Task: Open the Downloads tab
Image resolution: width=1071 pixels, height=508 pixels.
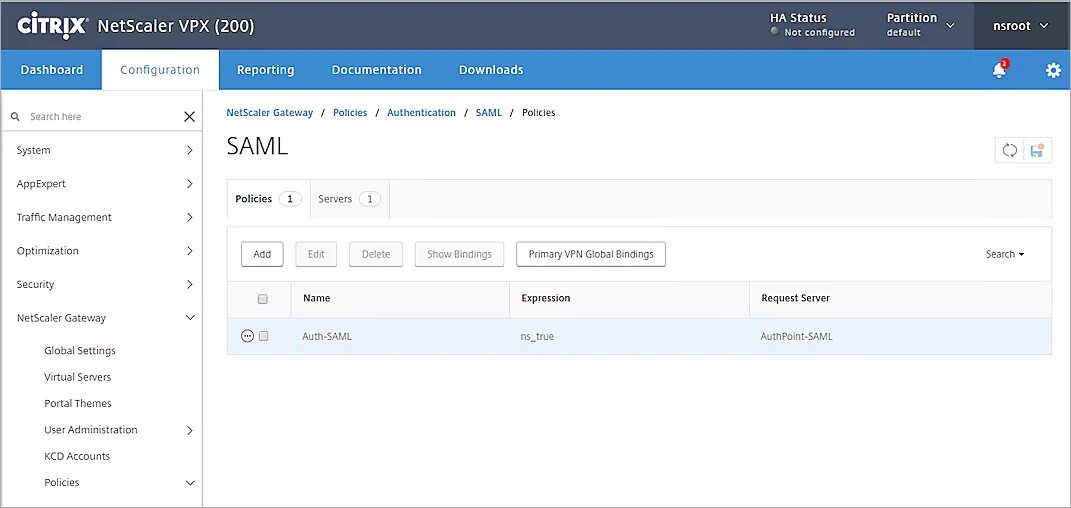Action: click(x=491, y=70)
